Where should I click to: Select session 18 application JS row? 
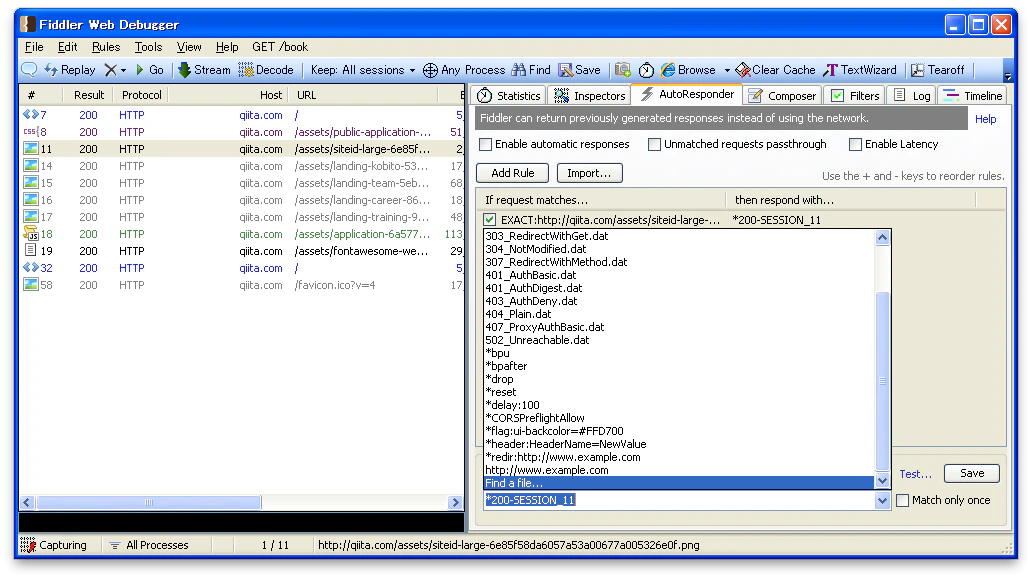tap(242, 234)
